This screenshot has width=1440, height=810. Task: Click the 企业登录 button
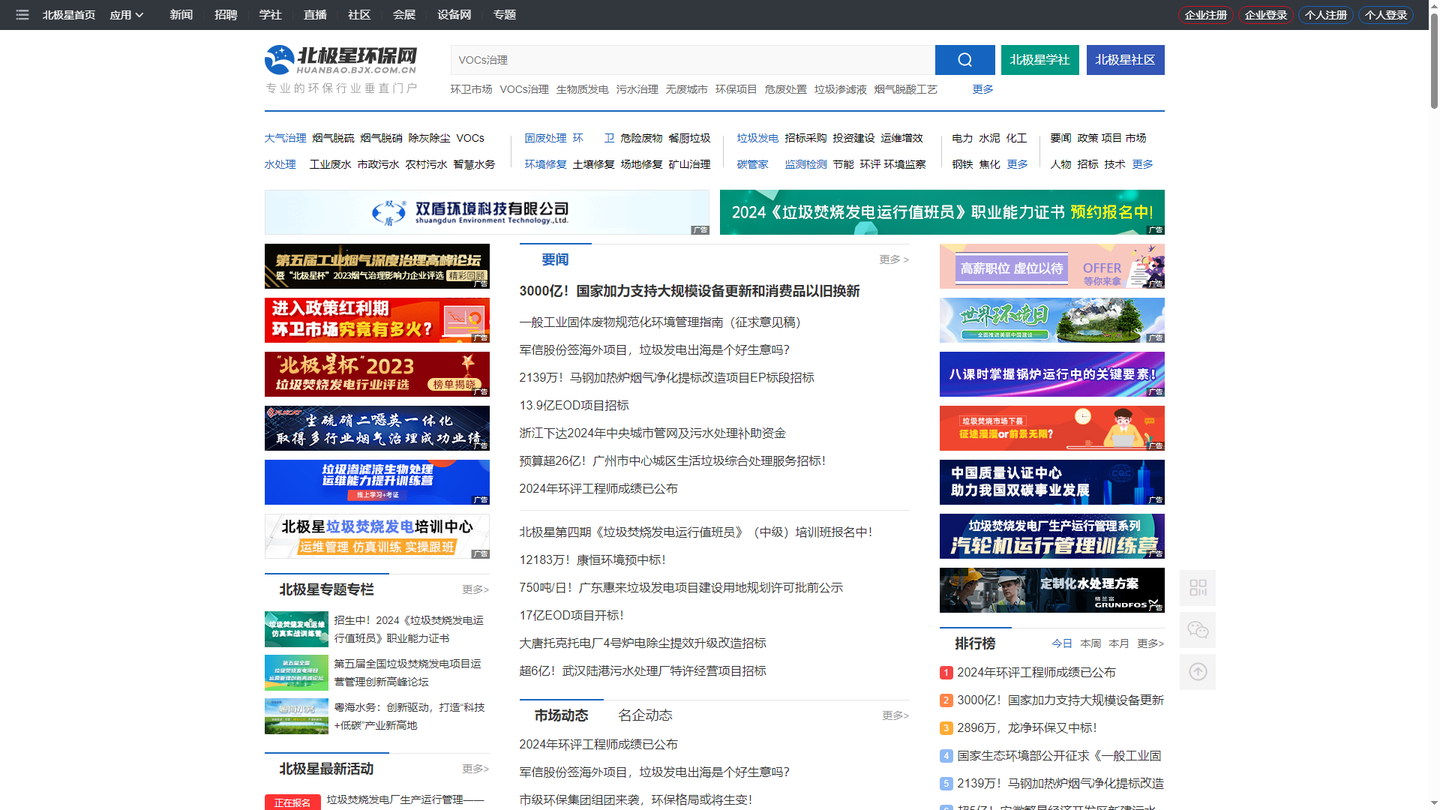click(1266, 15)
